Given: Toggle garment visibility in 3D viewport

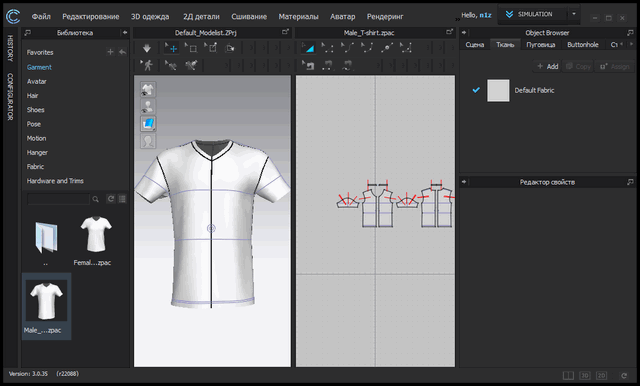Looking at the screenshot, I should click(148, 90).
